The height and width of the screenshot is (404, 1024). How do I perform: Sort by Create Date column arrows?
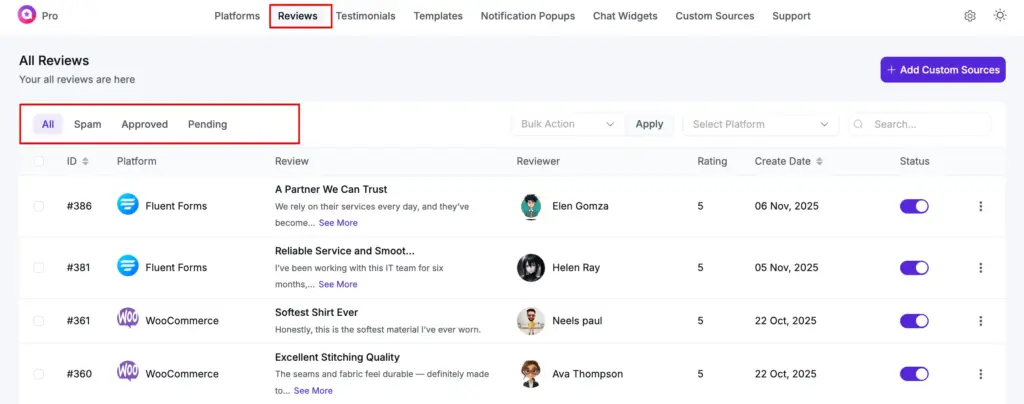pyautogui.click(x=820, y=161)
